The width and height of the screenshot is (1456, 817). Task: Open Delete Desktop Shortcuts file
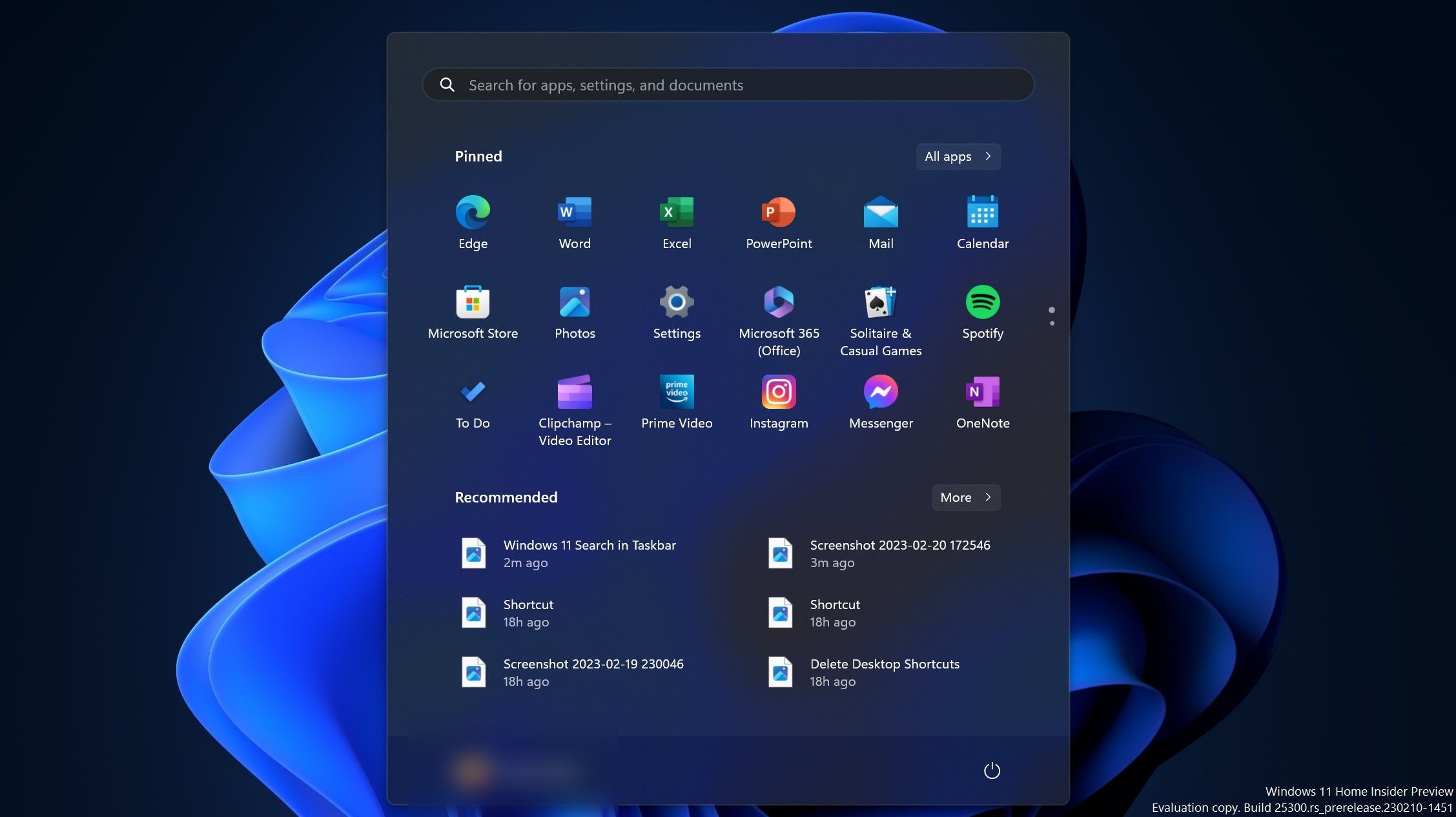[885, 672]
